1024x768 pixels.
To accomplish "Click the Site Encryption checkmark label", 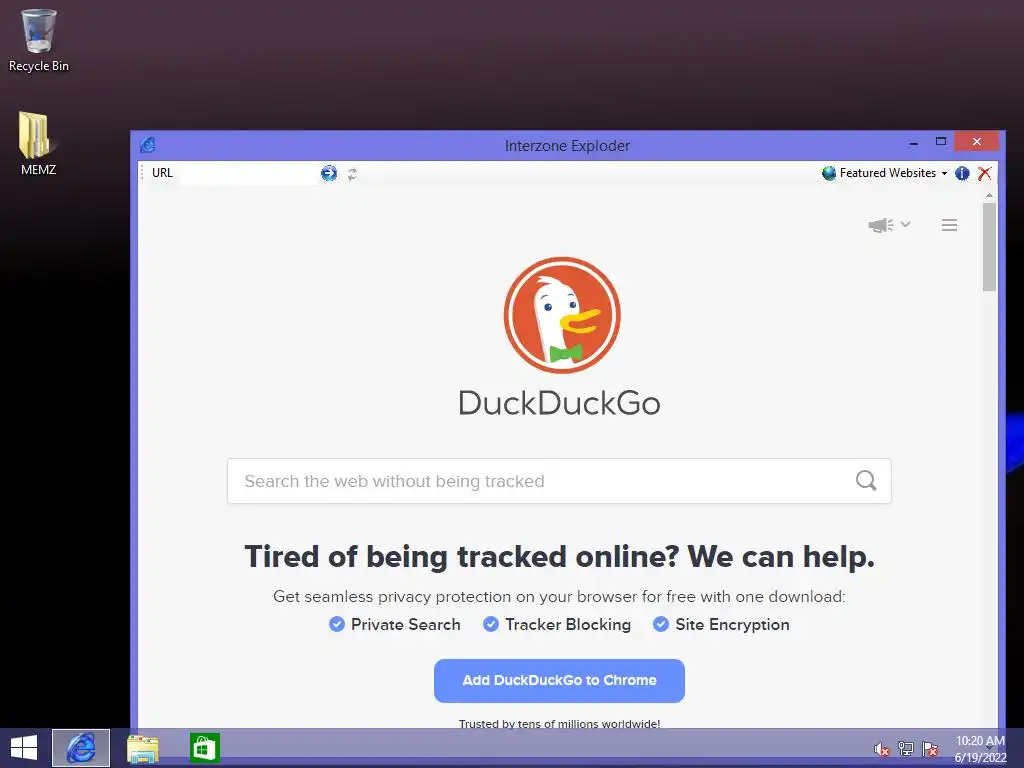I will 721,624.
